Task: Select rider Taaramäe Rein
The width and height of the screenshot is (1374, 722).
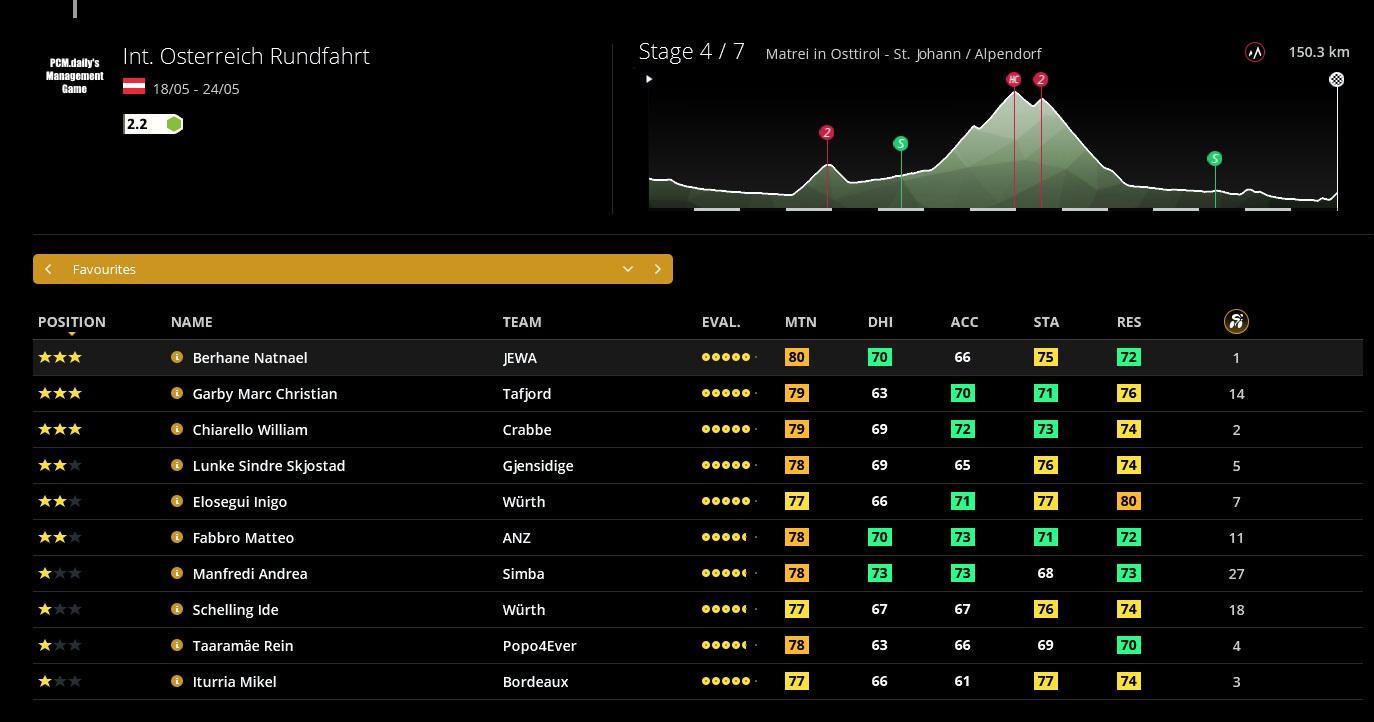Action: 243,646
